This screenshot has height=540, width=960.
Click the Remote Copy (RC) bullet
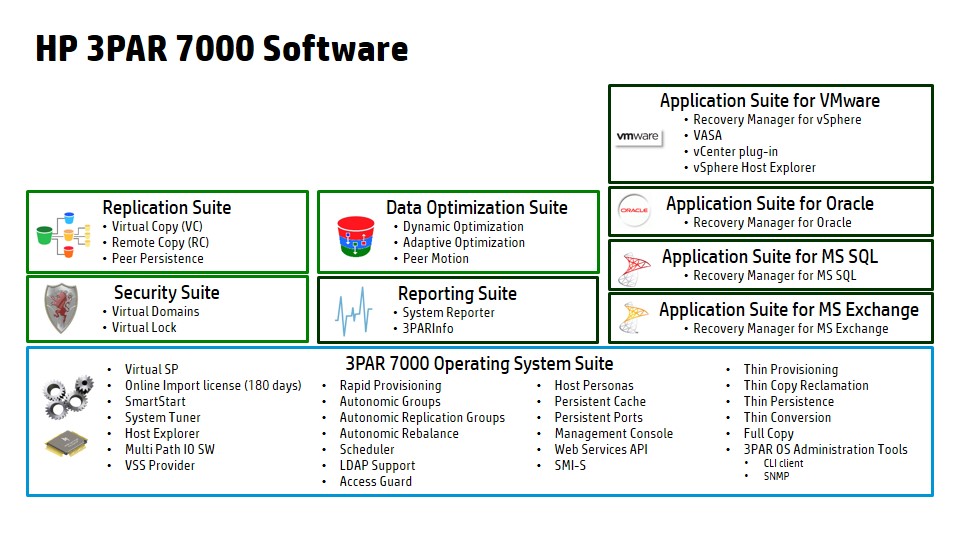tap(160, 242)
